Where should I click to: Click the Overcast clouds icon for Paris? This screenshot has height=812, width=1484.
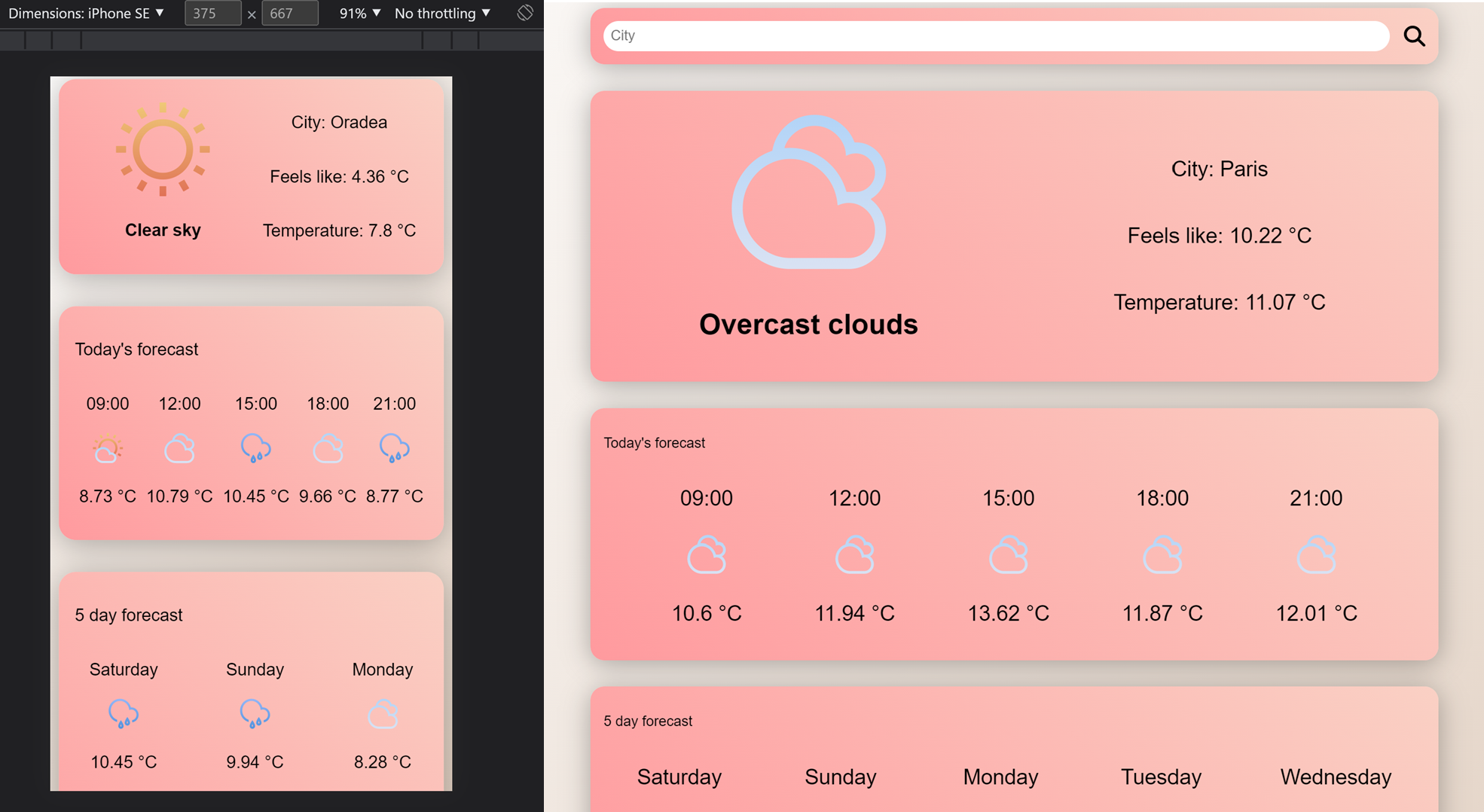pyautogui.click(x=808, y=194)
